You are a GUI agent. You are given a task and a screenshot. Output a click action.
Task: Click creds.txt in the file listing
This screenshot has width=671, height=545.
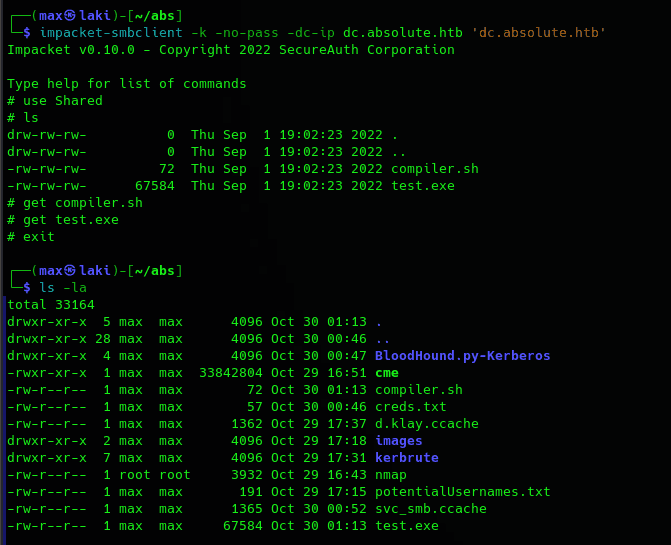tap(411, 407)
